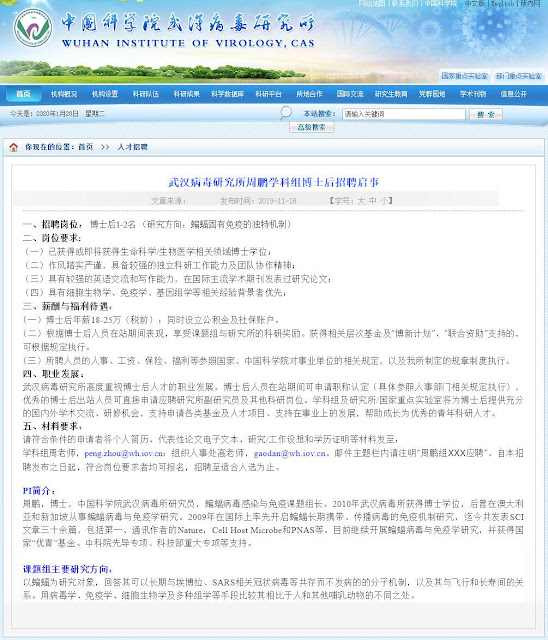Click the heading 二、岗位要求
The height and width of the screenshot is (640, 548).
[x=52, y=238]
